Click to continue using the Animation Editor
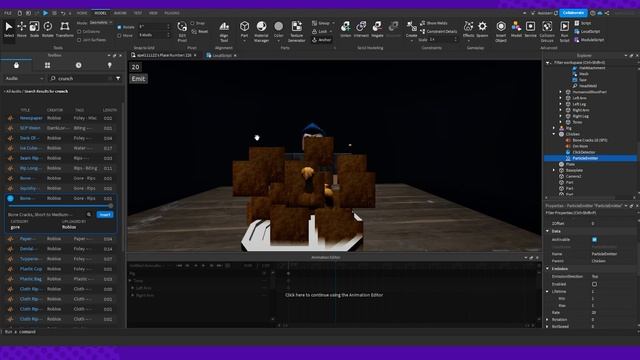The width and height of the screenshot is (640, 360). pos(334,295)
